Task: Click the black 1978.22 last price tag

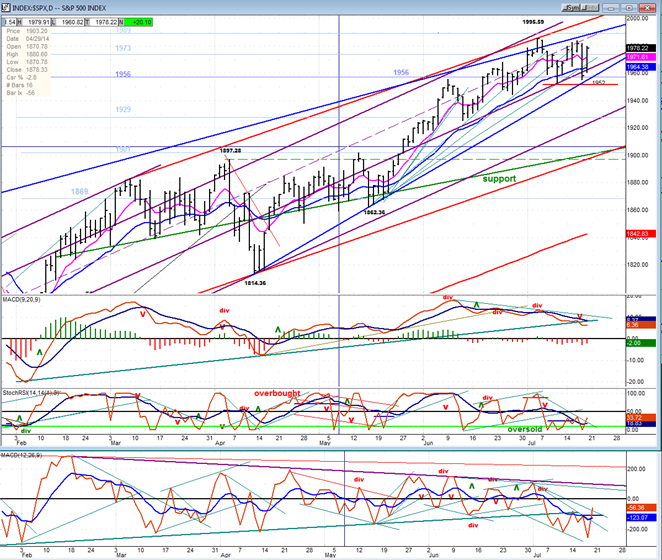Action: point(640,48)
